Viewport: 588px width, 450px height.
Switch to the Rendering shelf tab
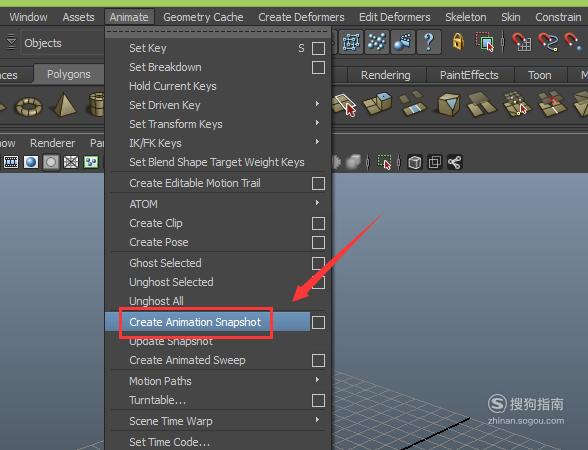pyautogui.click(x=386, y=75)
